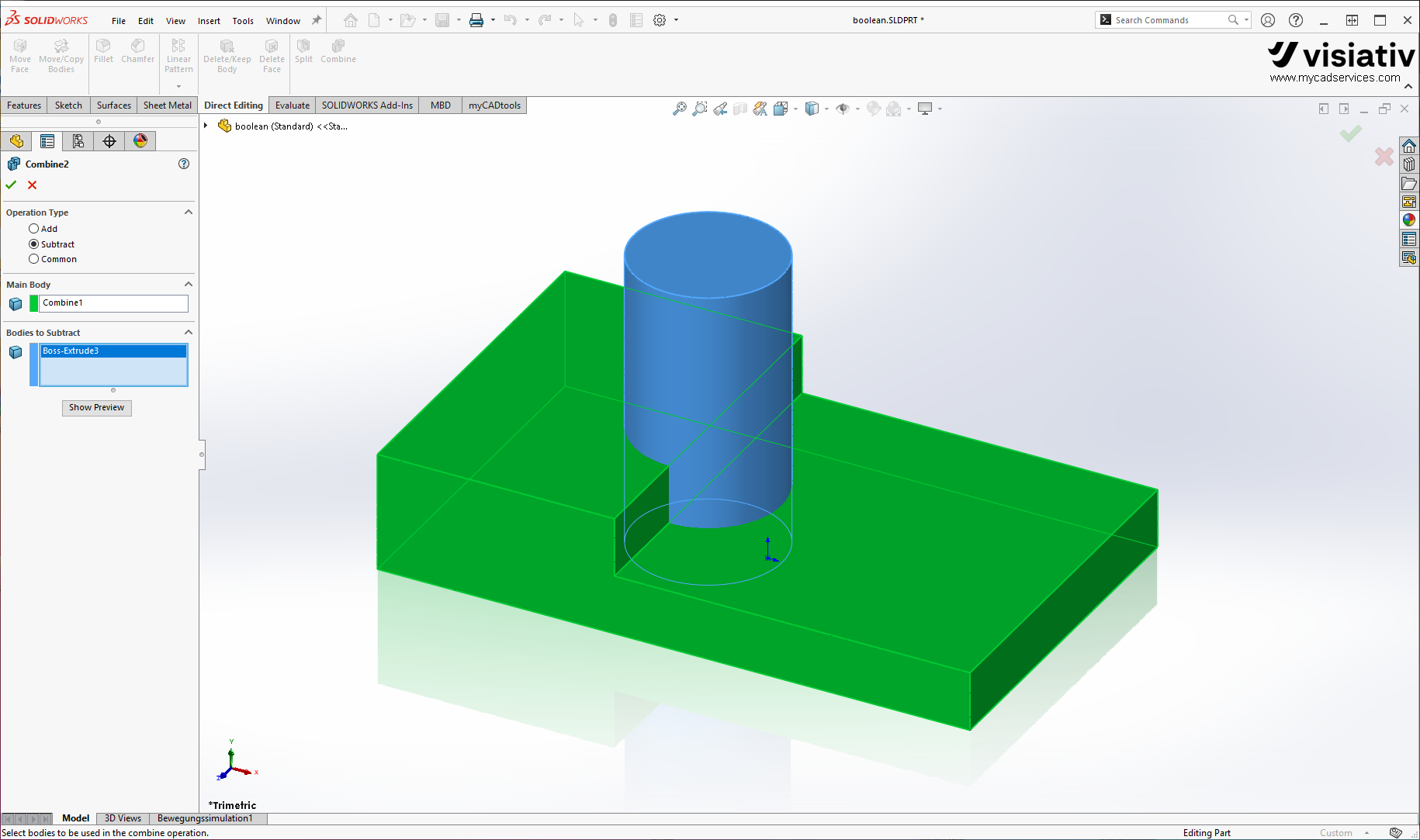This screenshot has height=840, width=1420.
Task: Switch to the Features tab
Action: coord(24,105)
